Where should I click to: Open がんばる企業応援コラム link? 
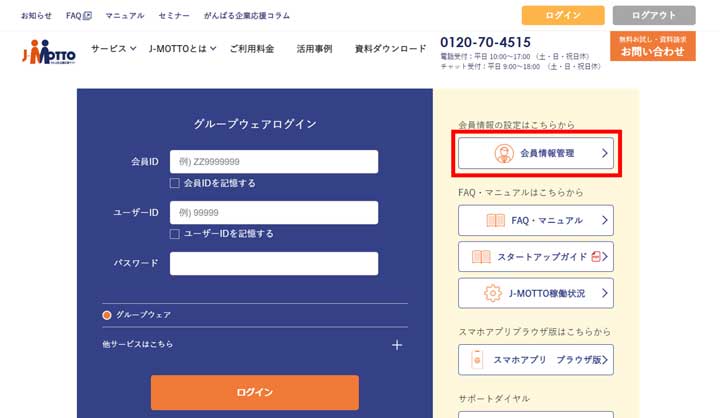pyautogui.click(x=247, y=16)
